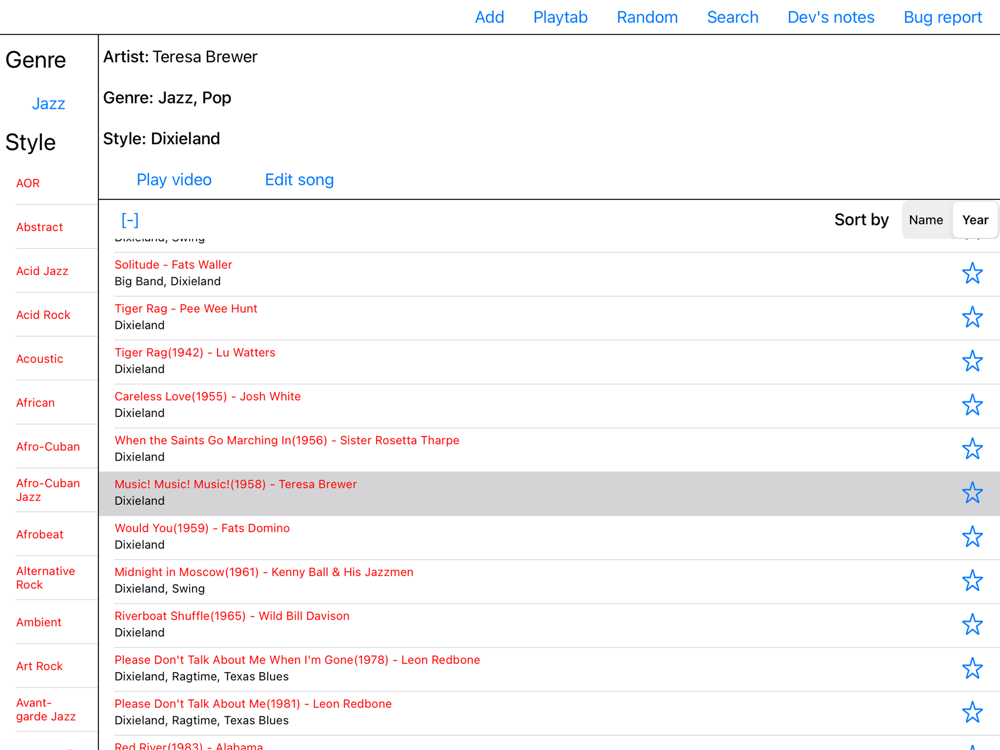Favorite Would You(1959) by Fats Domino
The width and height of the screenshot is (1000, 750).
click(972, 537)
